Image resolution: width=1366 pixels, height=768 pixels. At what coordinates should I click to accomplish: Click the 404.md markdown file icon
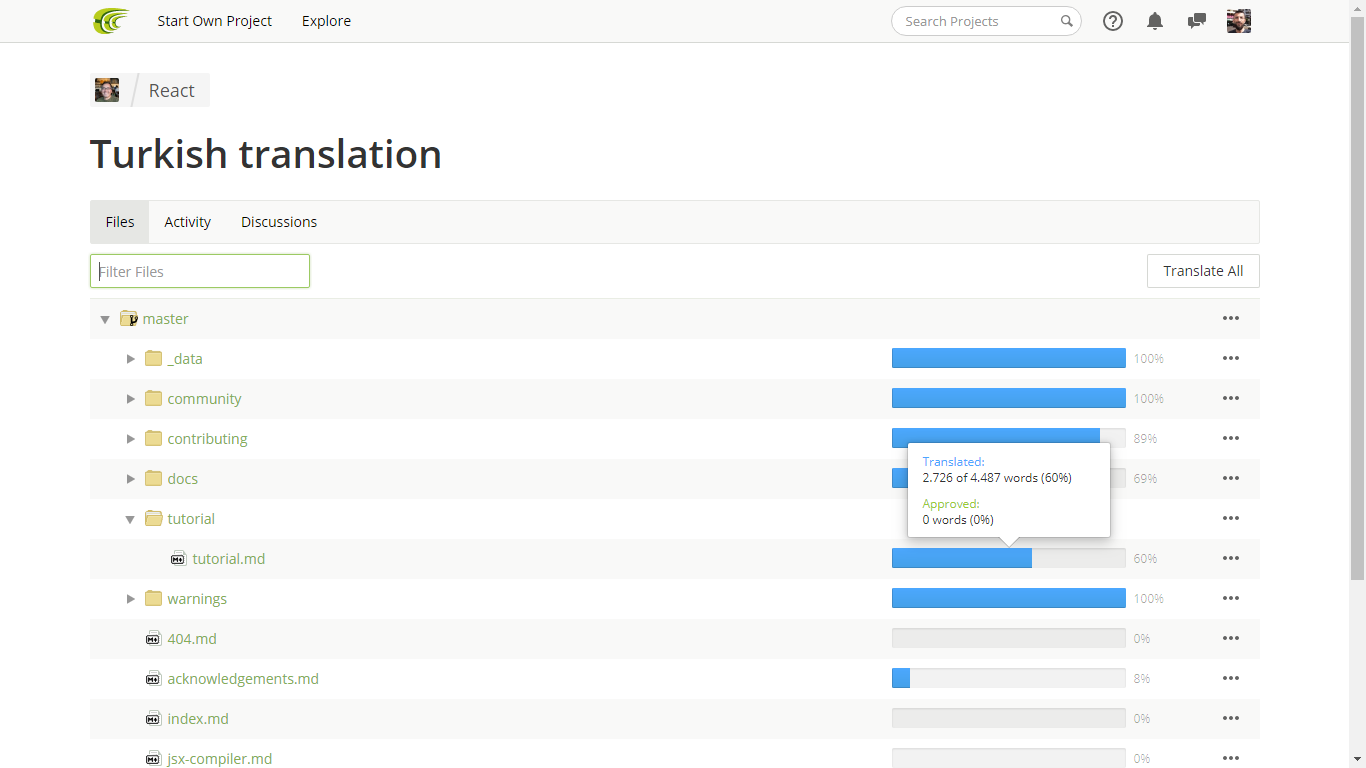coord(153,638)
